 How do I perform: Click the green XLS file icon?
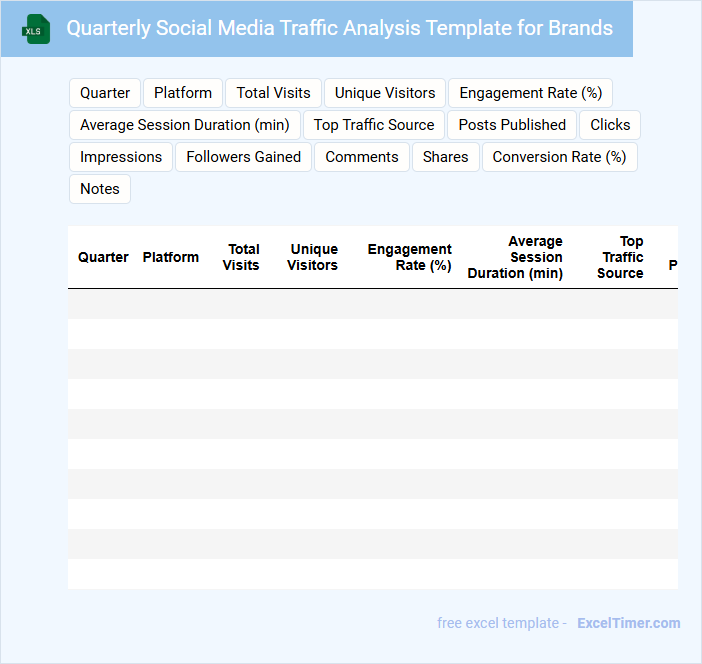(x=36, y=29)
